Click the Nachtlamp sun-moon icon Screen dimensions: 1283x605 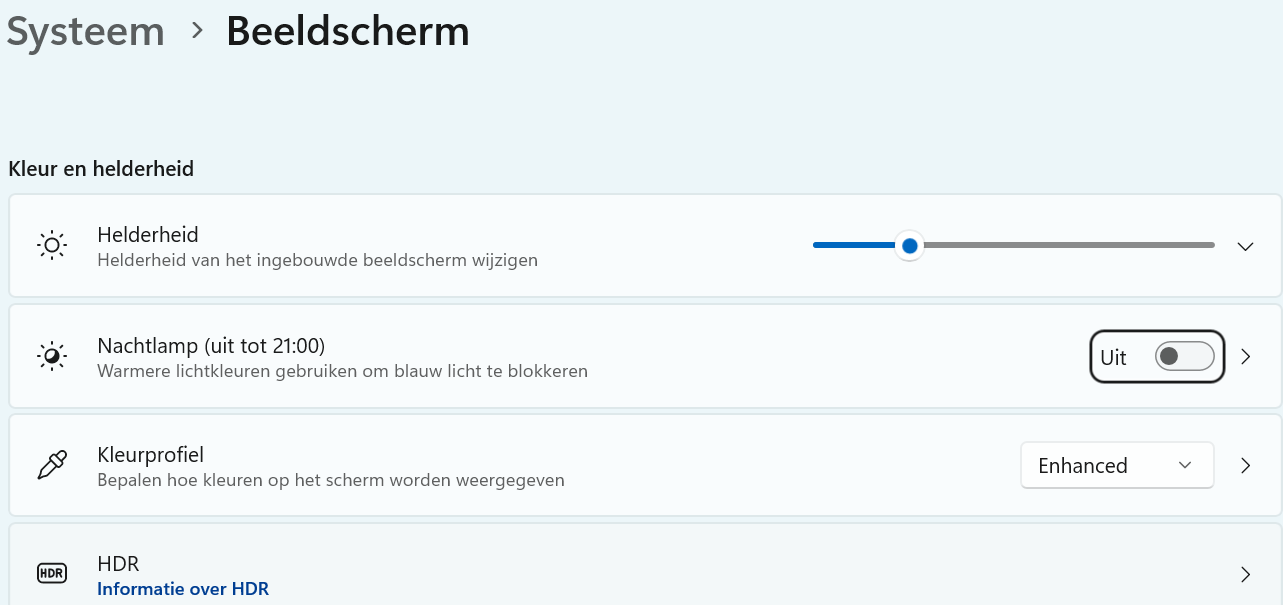[52, 356]
